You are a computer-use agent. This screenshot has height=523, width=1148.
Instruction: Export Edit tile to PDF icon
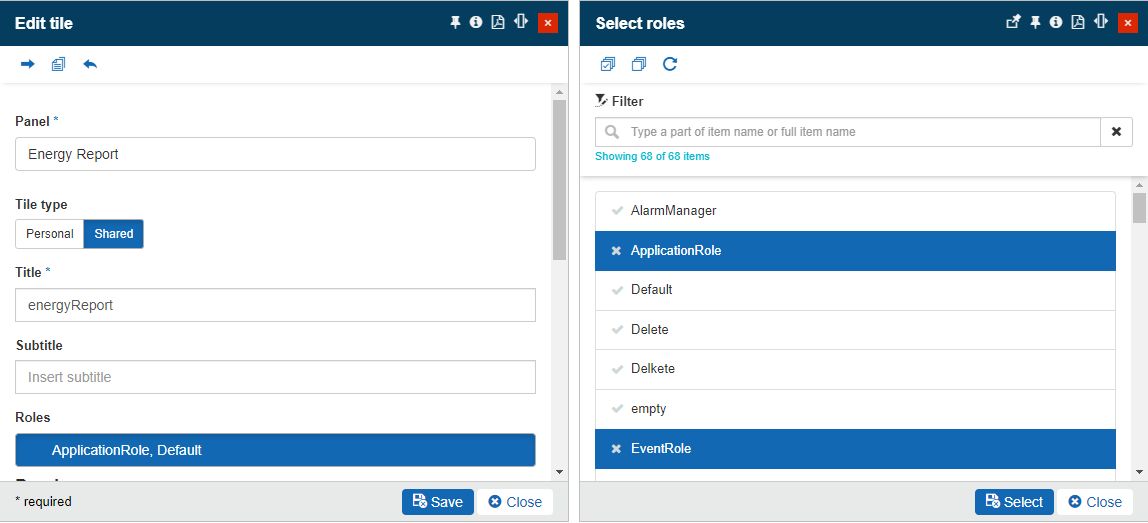pos(498,22)
